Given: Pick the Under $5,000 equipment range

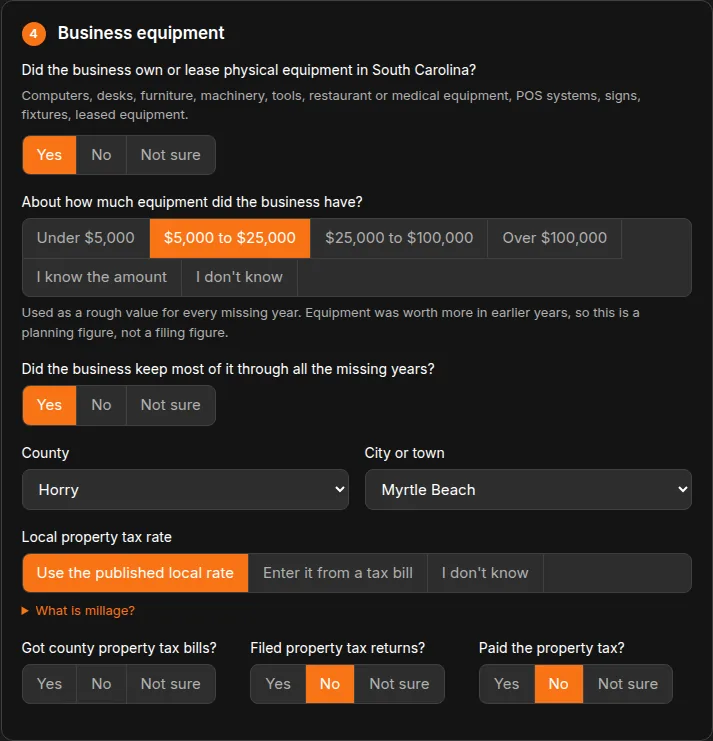Looking at the screenshot, I should 86,238.
